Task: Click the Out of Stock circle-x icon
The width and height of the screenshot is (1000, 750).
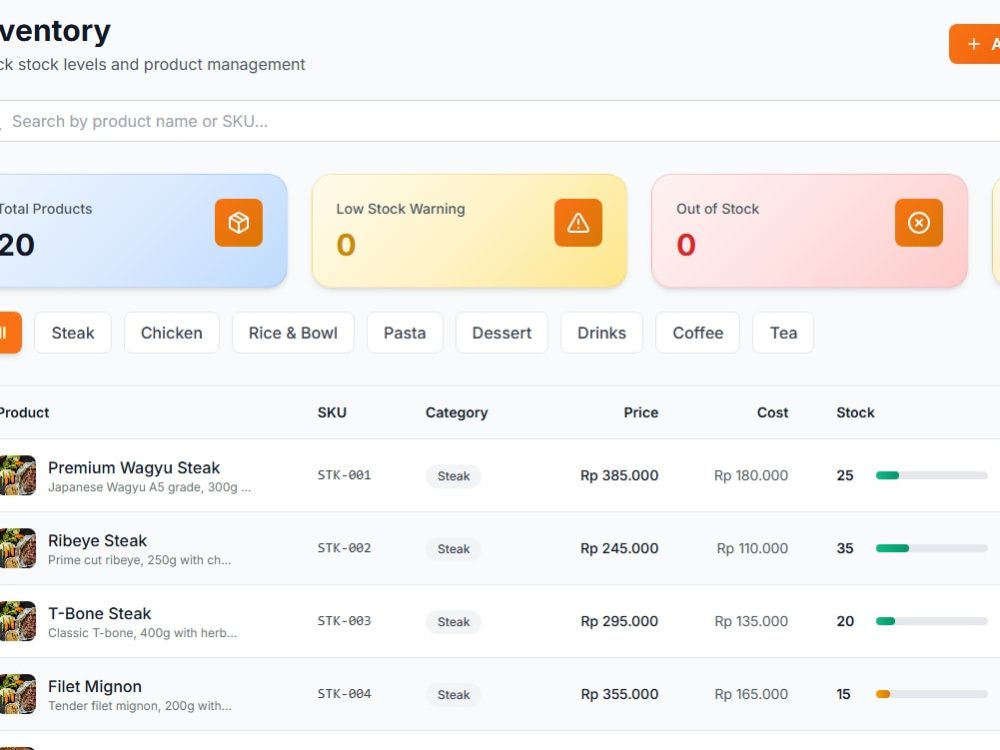Action: (919, 223)
